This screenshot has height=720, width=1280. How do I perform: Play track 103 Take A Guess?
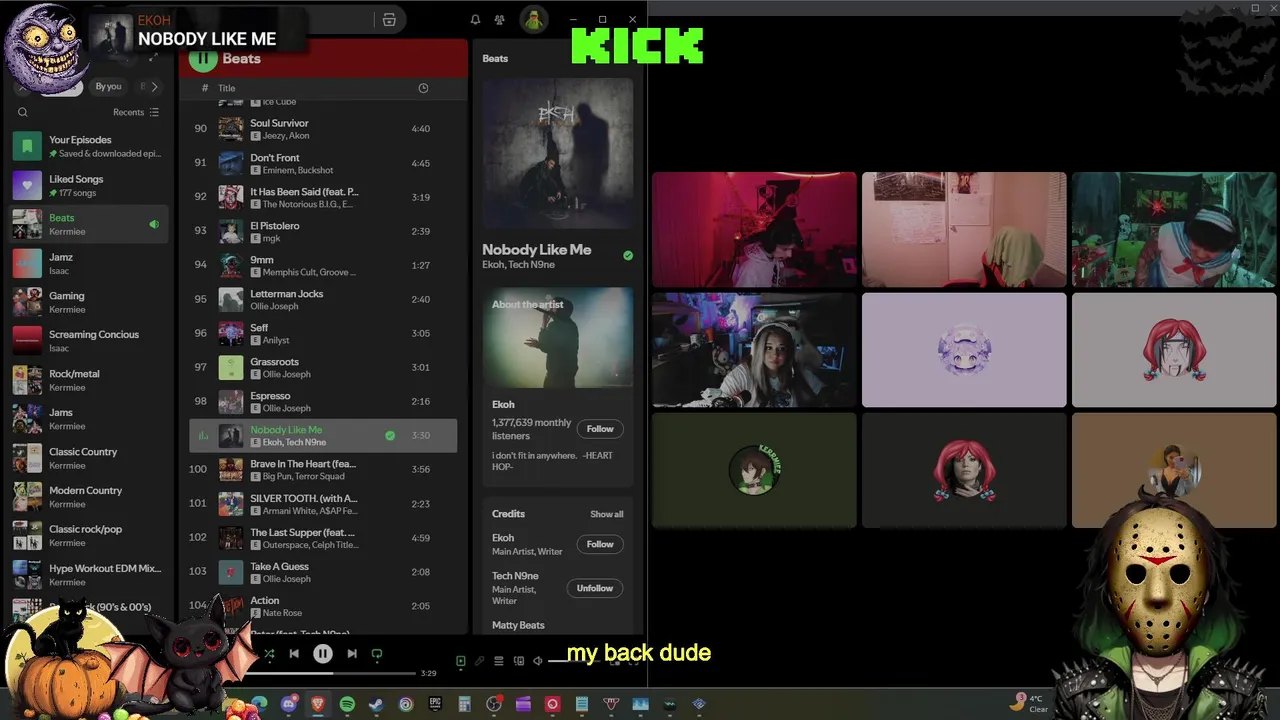coord(323,572)
